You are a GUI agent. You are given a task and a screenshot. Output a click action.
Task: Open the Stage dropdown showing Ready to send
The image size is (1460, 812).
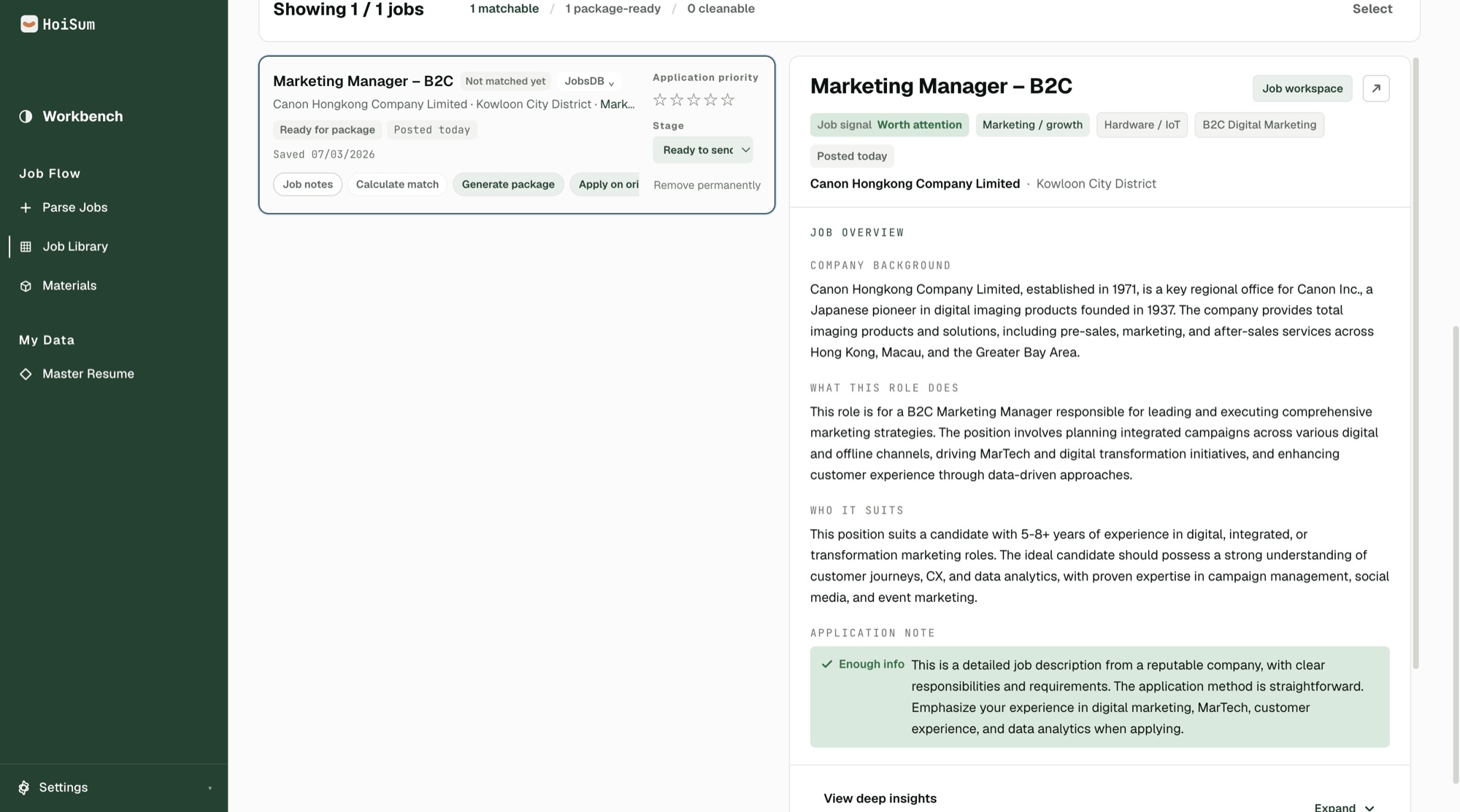point(702,150)
